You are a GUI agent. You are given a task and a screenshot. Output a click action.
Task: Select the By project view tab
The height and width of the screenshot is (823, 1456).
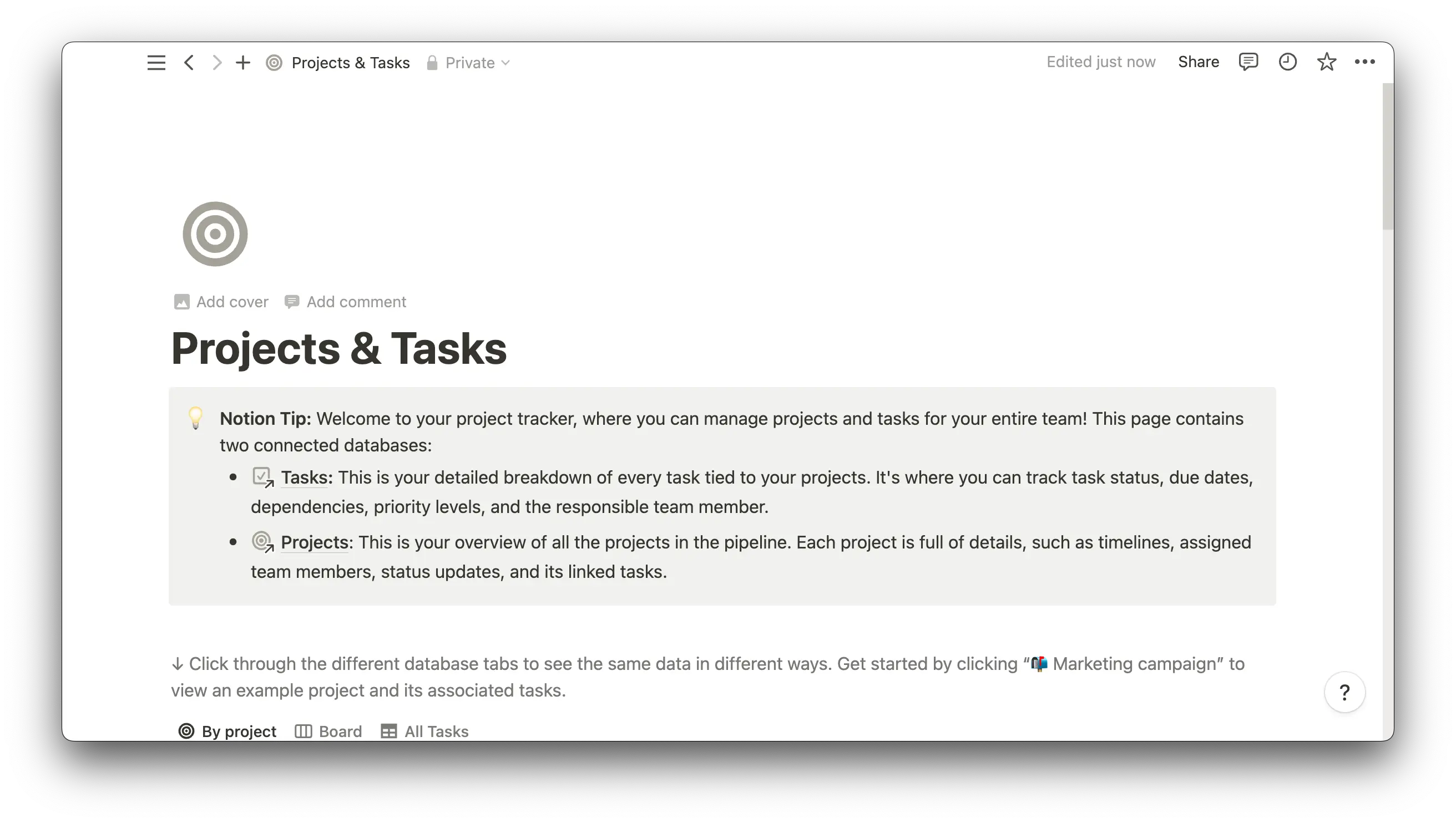(x=228, y=731)
